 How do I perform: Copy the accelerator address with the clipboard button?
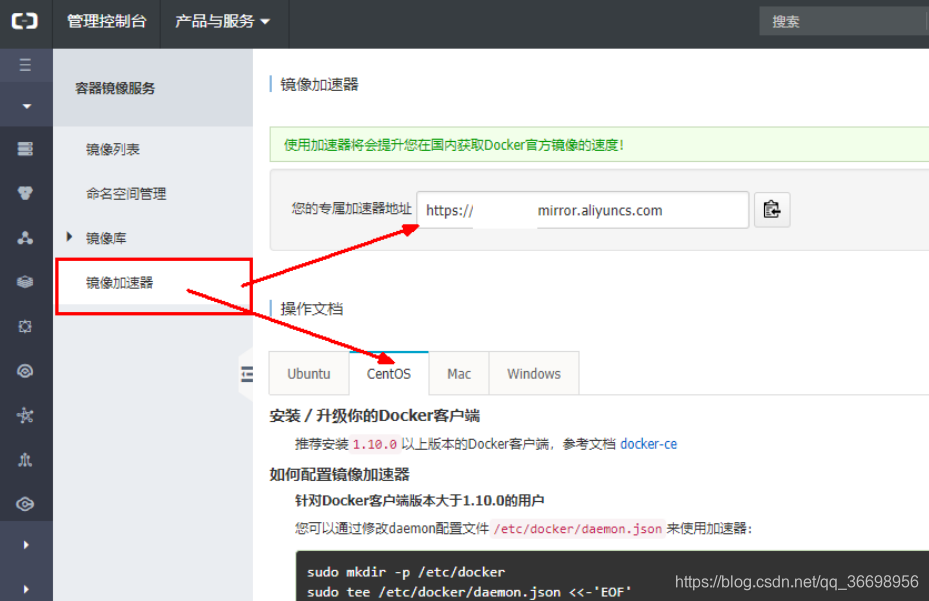pos(771,210)
